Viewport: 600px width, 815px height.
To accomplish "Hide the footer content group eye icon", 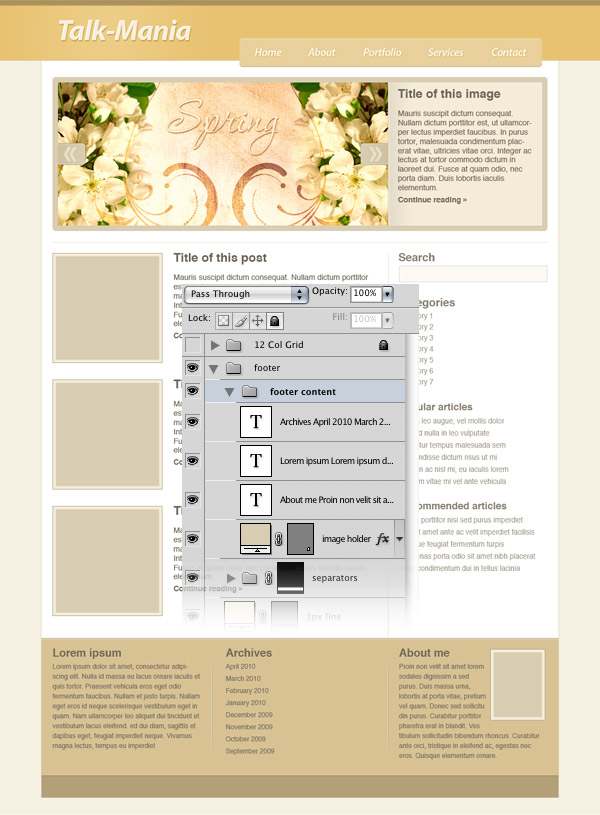I will 193,390.
